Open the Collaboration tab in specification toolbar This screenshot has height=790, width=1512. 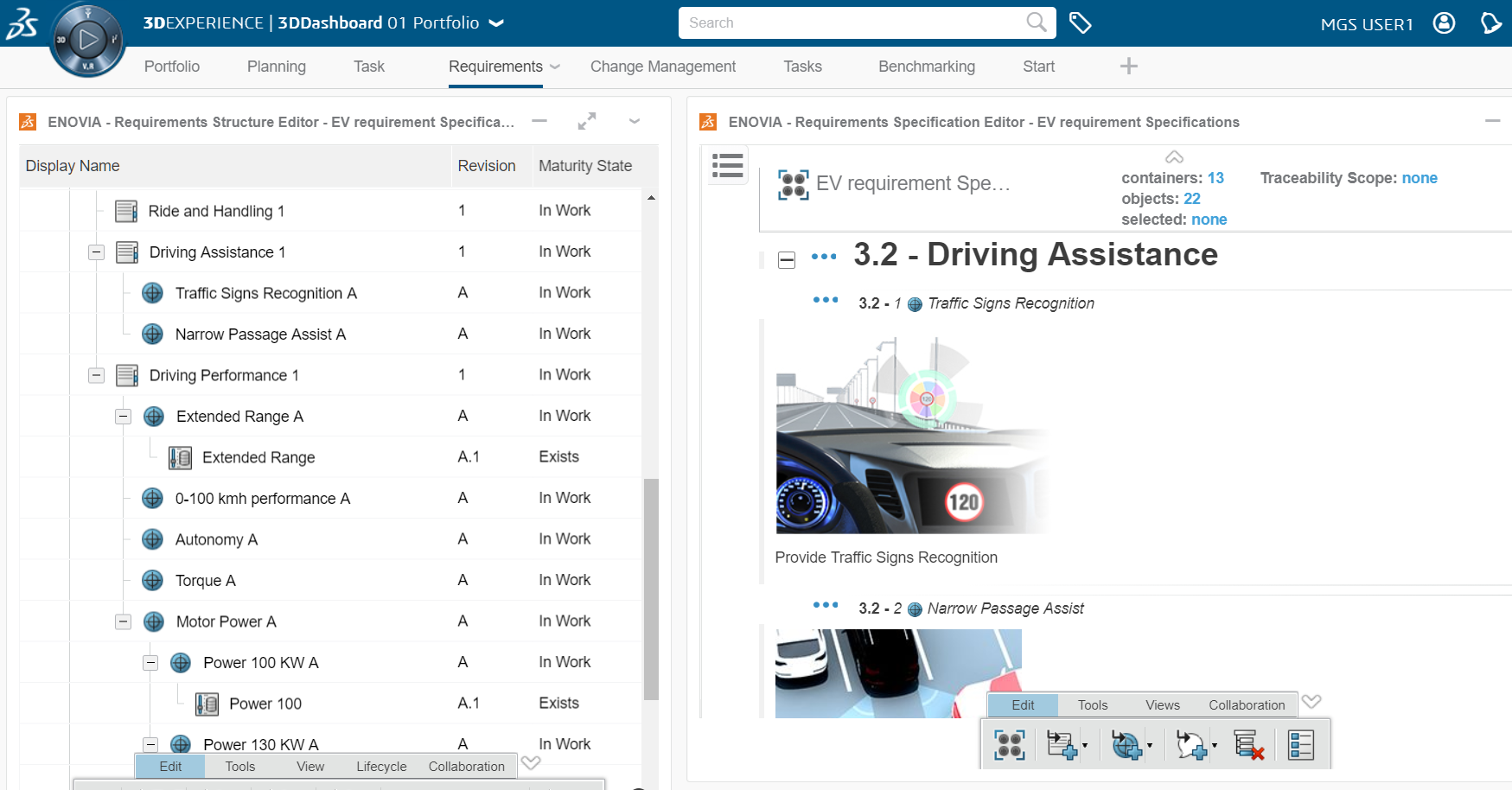[x=1247, y=705]
